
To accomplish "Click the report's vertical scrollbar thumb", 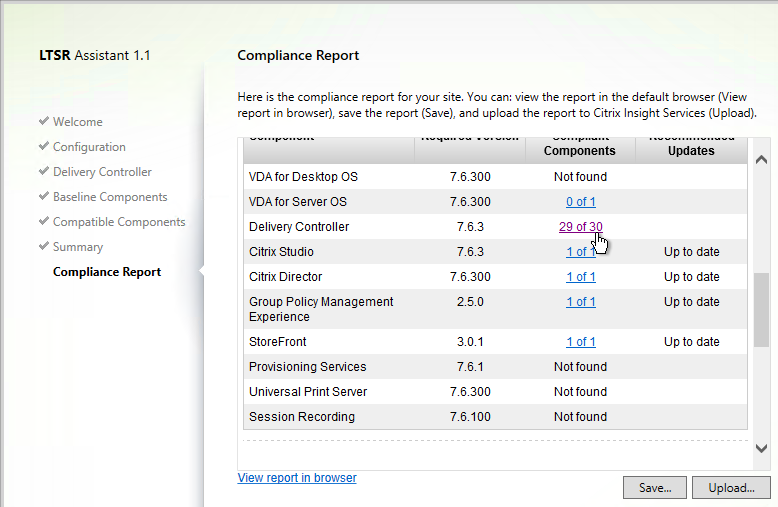I will 761,310.
